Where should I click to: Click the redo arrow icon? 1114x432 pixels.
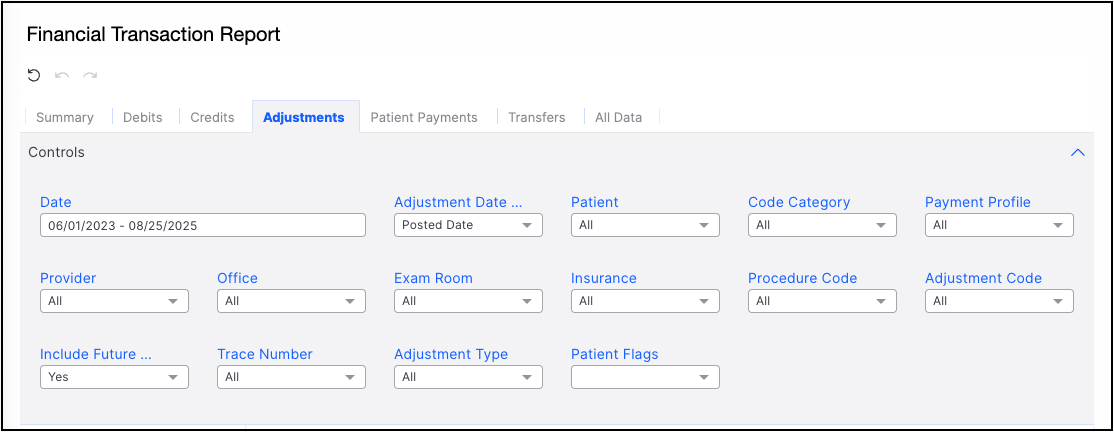90,75
